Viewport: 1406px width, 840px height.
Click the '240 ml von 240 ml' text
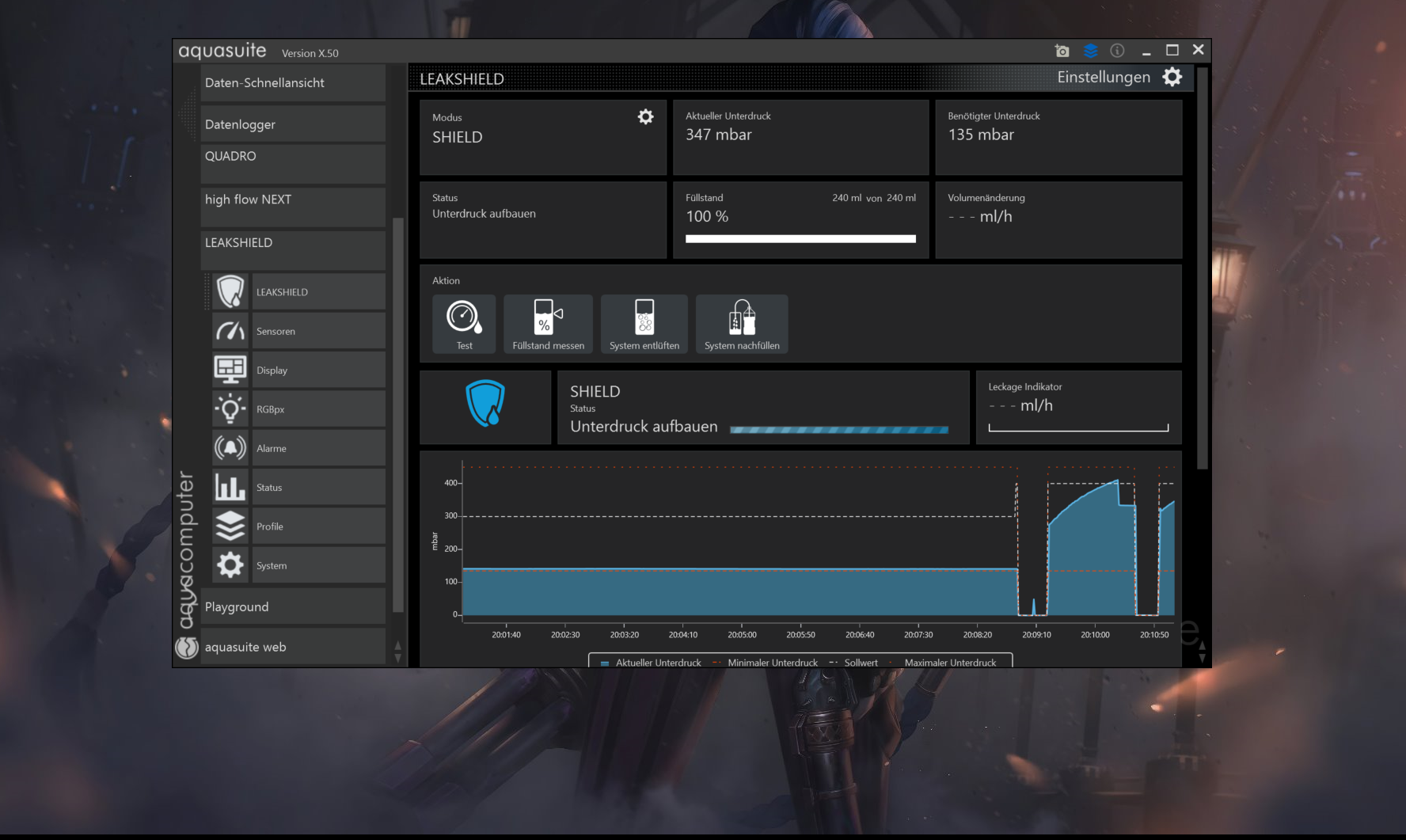pos(874,198)
